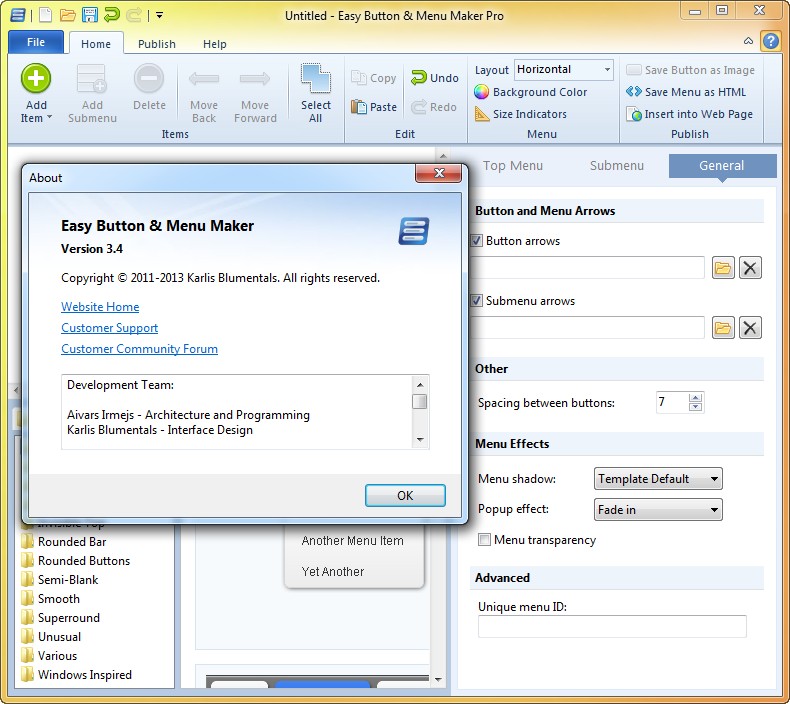
Task: Click the Button arrows image path field
Action: point(588,268)
